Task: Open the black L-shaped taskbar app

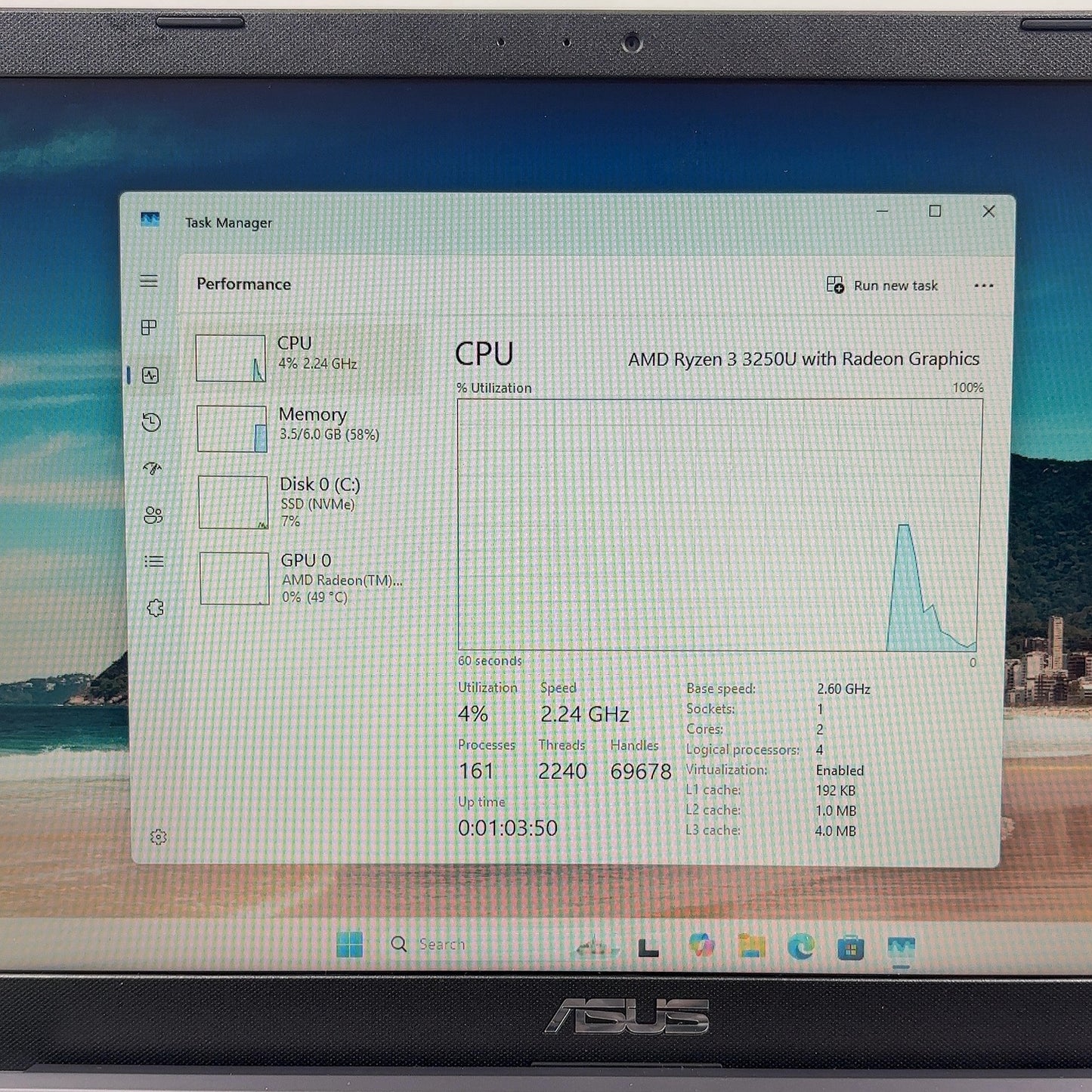Action: pyautogui.click(x=648, y=948)
